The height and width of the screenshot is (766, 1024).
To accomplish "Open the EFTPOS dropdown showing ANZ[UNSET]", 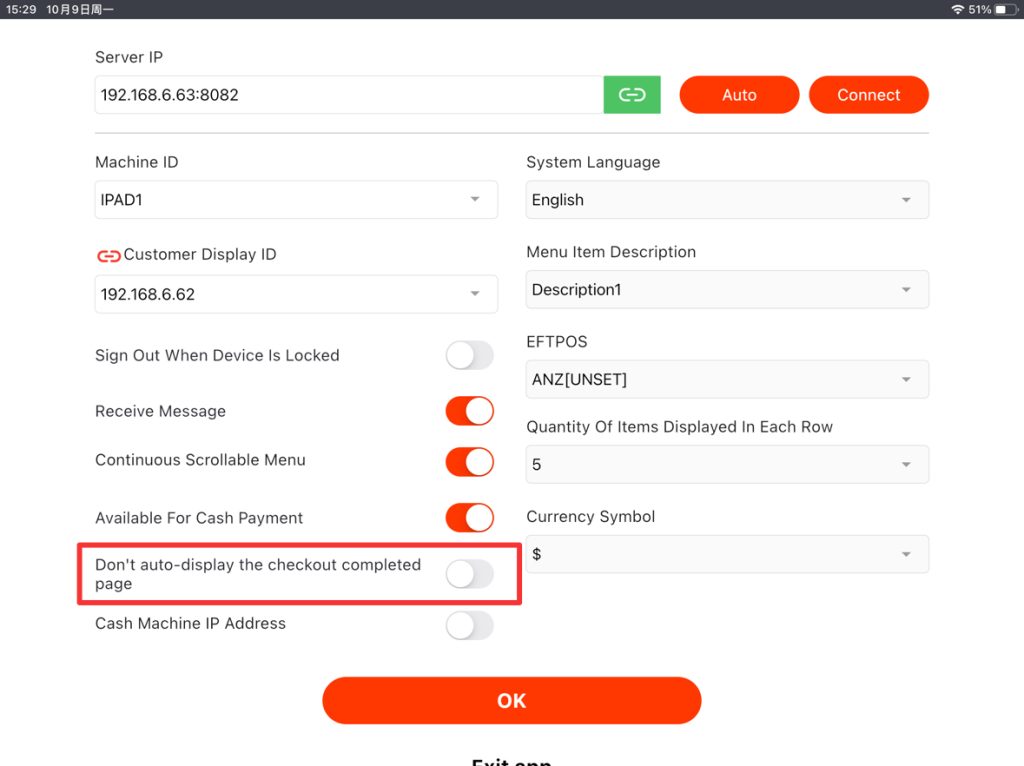I will click(x=727, y=380).
